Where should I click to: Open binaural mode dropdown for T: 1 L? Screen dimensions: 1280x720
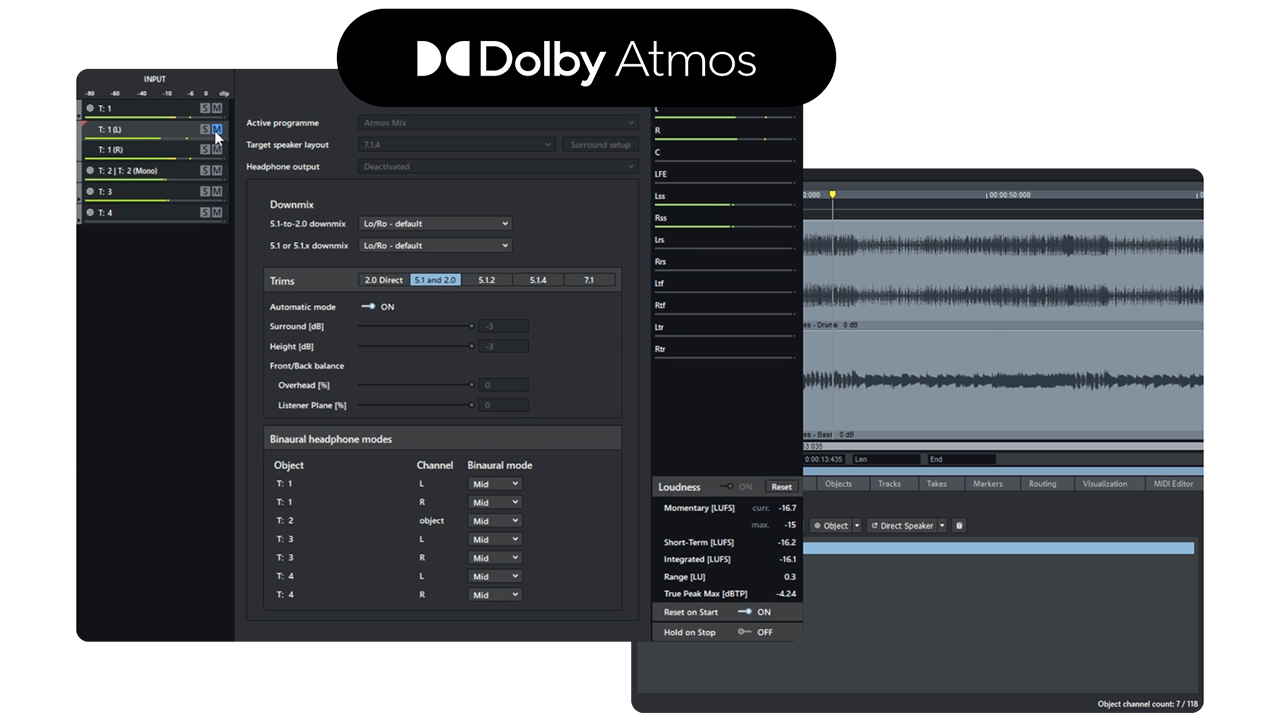pos(495,484)
